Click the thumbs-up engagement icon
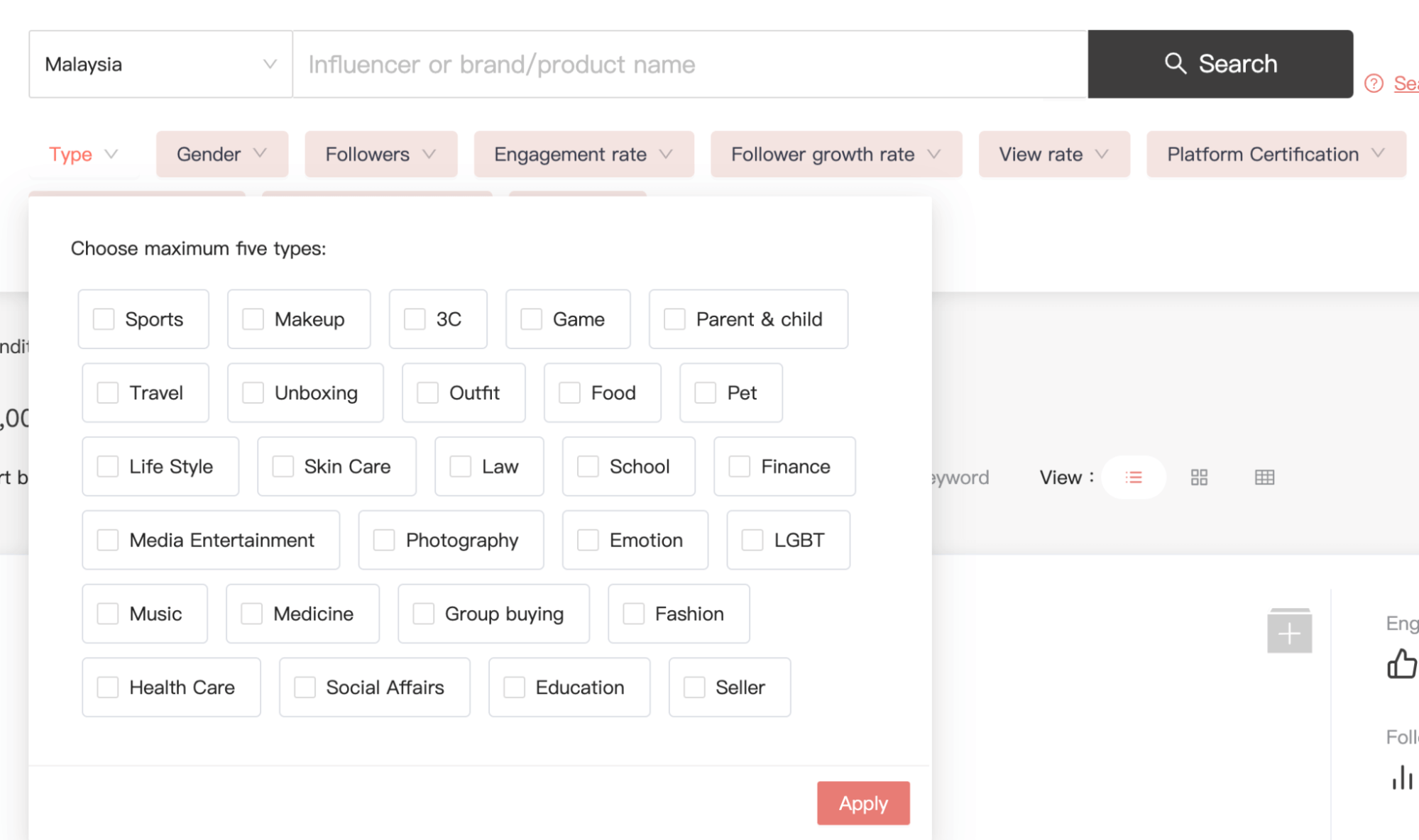 (x=1402, y=664)
